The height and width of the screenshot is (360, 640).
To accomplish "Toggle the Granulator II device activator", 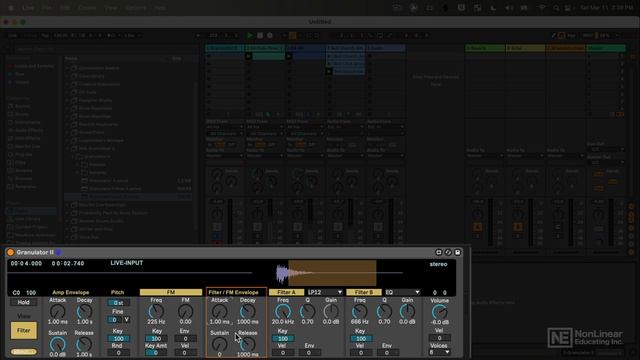I will (x=11, y=253).
